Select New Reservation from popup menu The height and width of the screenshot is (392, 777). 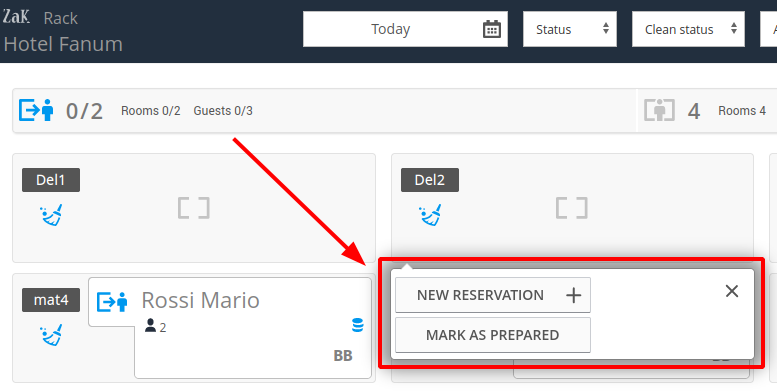[493, 295]
